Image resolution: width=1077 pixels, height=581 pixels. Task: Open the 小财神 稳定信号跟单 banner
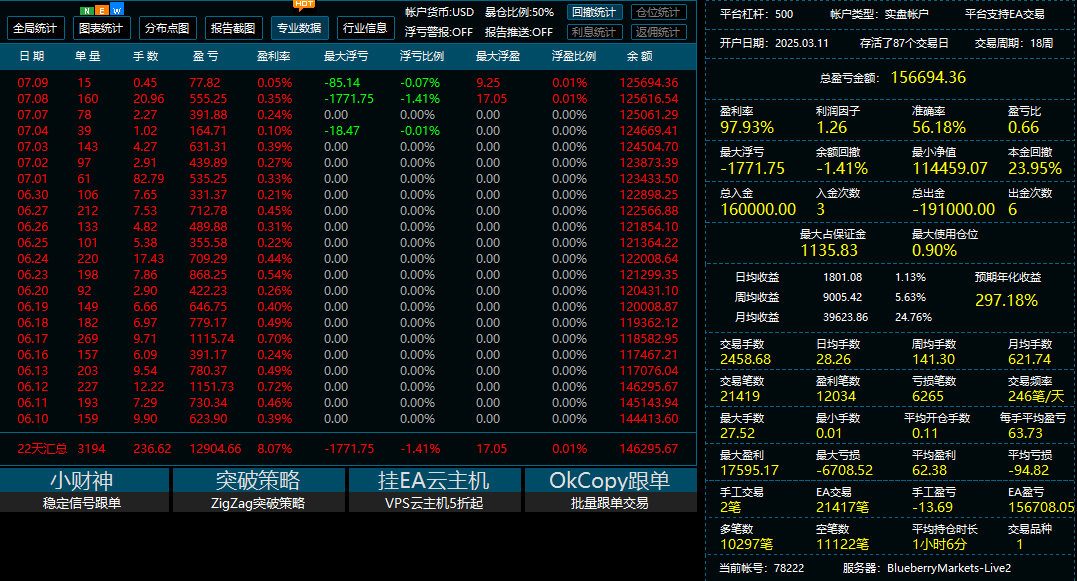pyautogui.click(x=84, y=490)
